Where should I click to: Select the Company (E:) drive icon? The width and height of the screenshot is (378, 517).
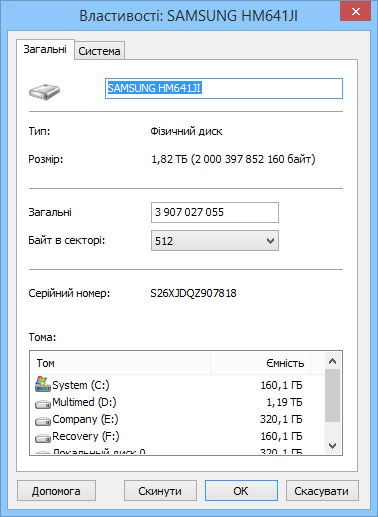point(43,421)
